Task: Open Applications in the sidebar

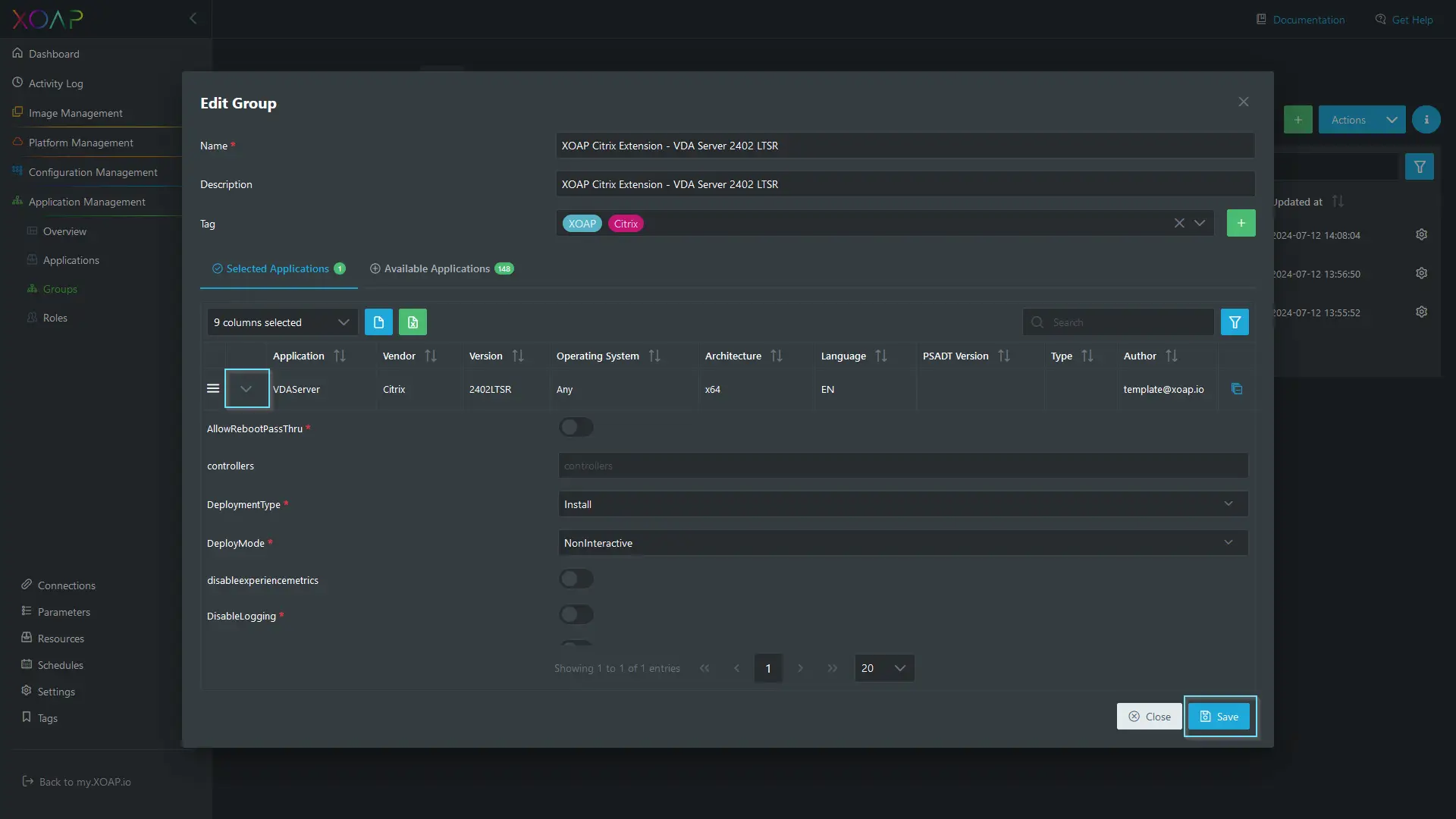Action: pyautogui.click(x=71, y=260)
